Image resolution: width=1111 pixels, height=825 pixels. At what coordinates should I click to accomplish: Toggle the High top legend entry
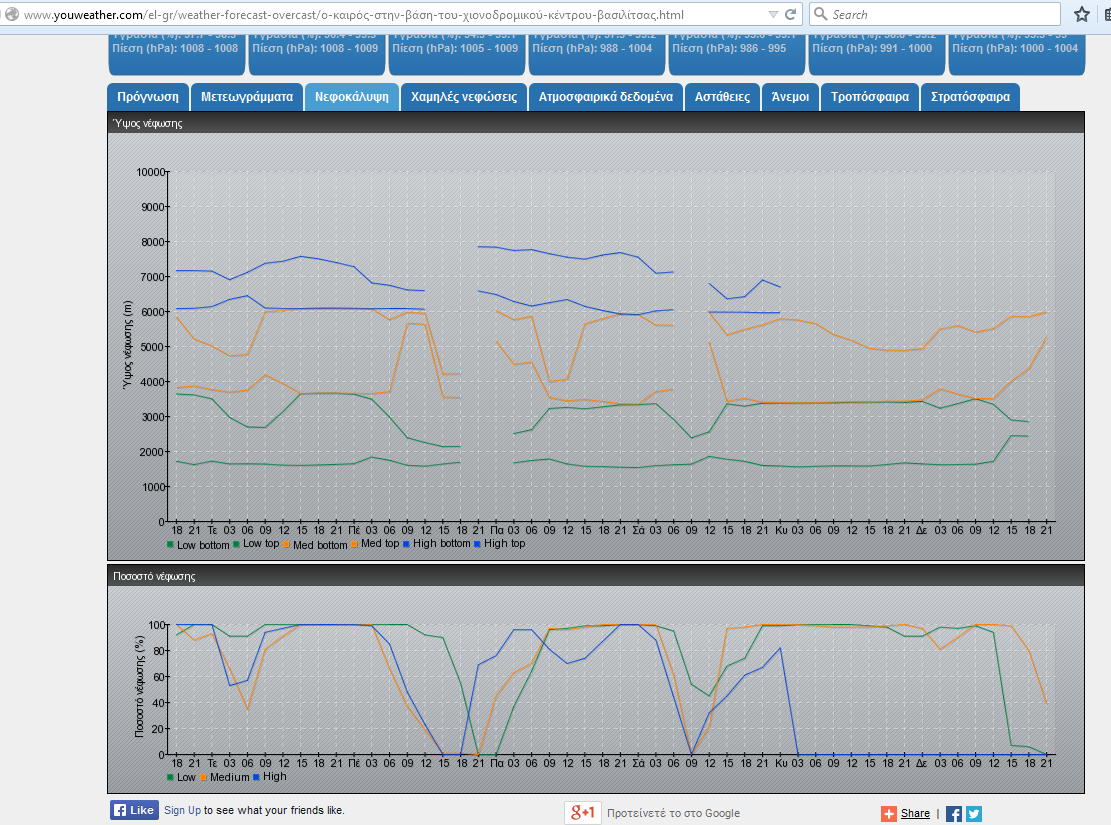[x=500, y=544]
